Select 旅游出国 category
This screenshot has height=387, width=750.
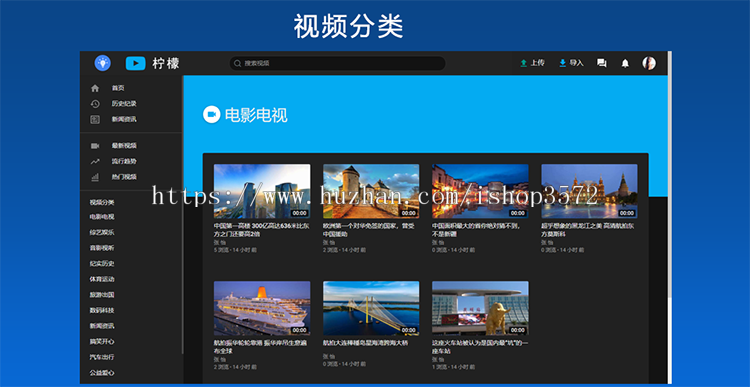[102, 295]
